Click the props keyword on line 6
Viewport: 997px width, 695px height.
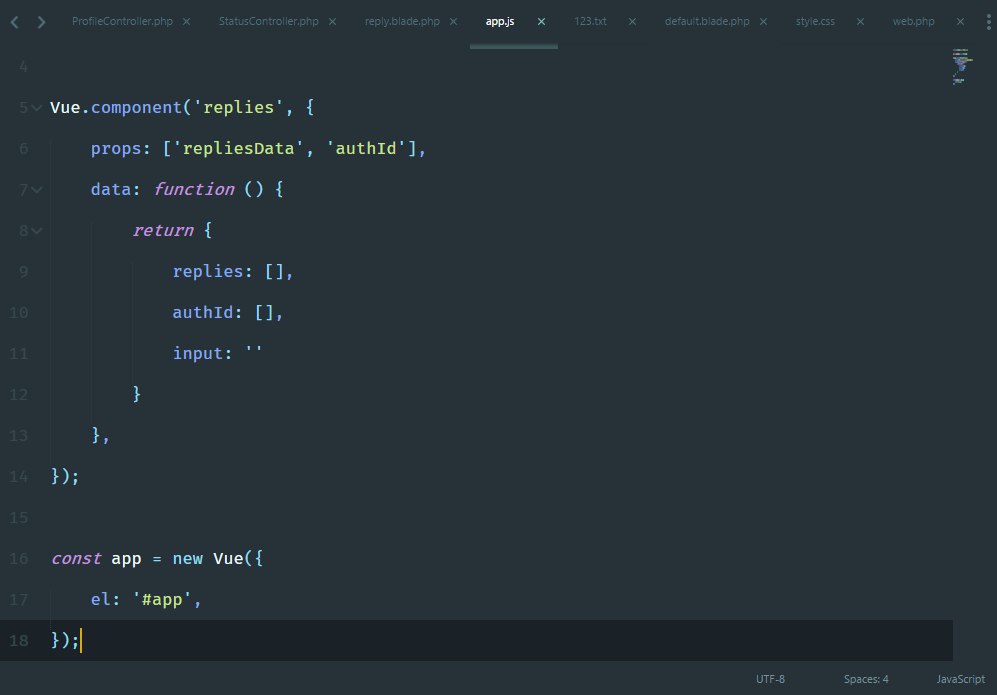point(116,149)
